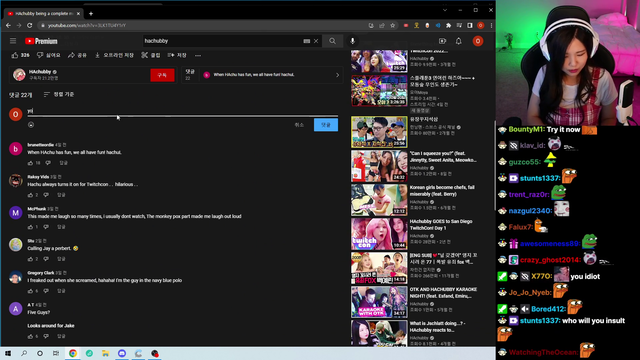This screenshot has height=360, width=640.
Task: Go to YouTube Premium home logo
Action: 41,41
